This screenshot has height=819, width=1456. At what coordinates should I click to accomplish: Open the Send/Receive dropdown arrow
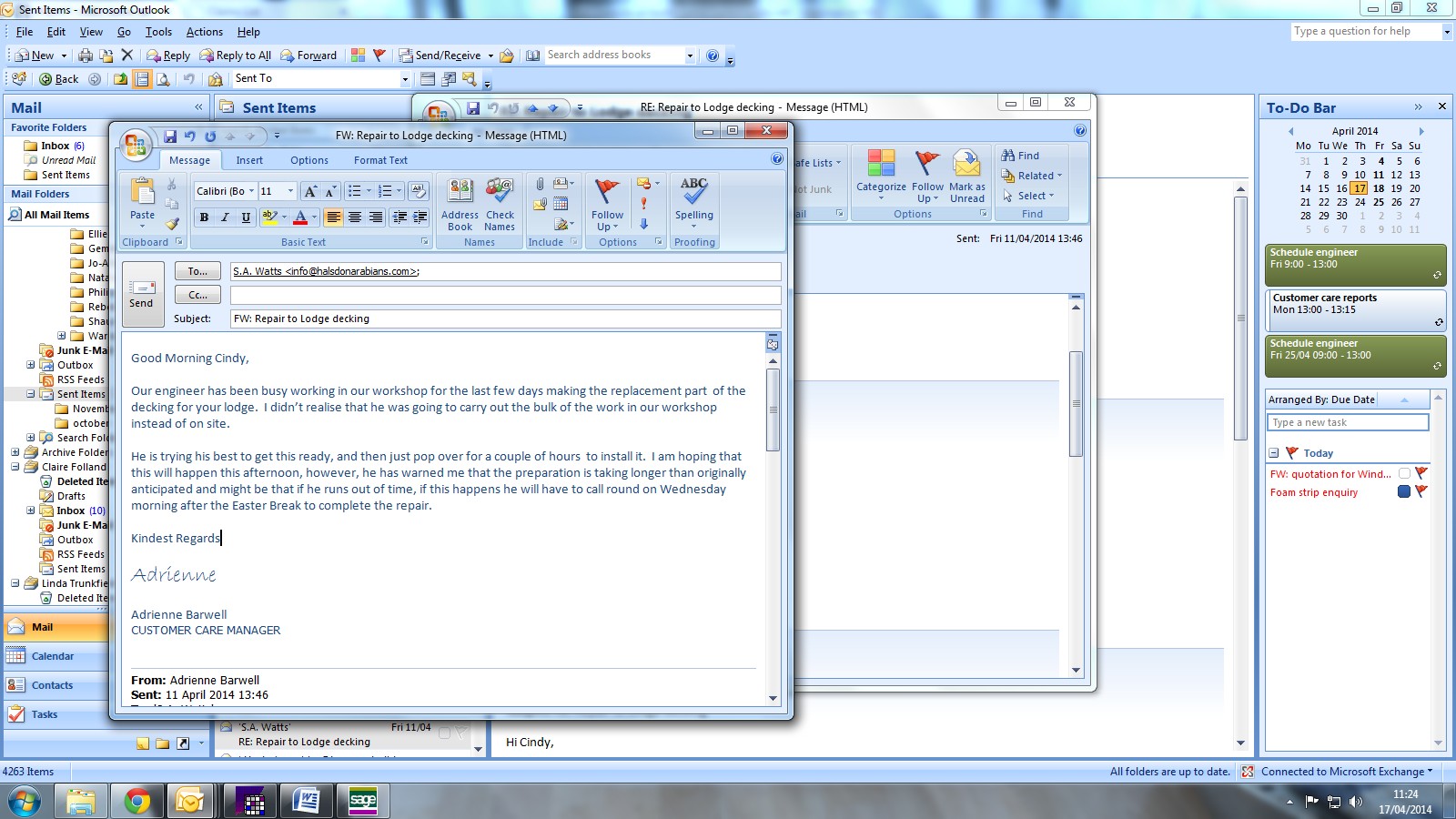click(x=490, y=56)
